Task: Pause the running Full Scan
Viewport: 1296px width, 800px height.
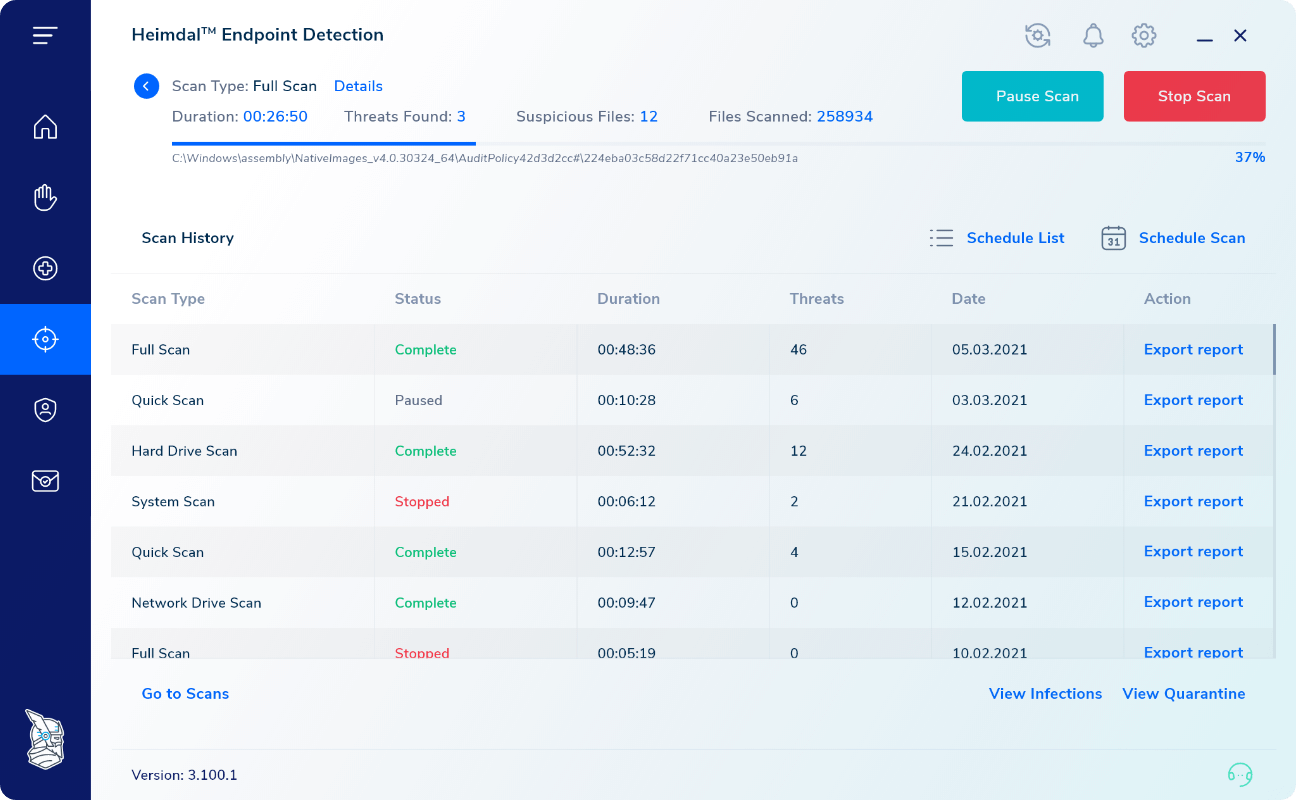Action: pyautogui.click(x=1032, y=96)
